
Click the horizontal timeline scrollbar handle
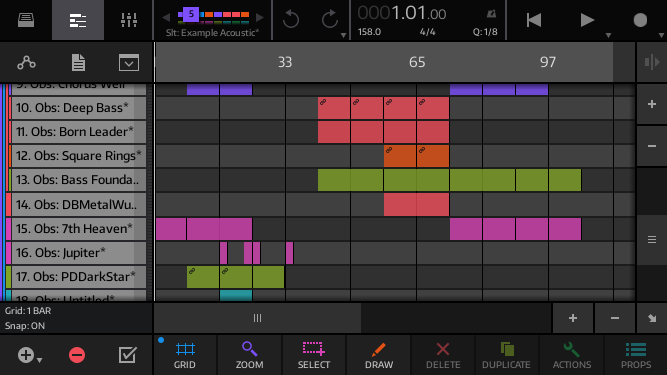257,318
